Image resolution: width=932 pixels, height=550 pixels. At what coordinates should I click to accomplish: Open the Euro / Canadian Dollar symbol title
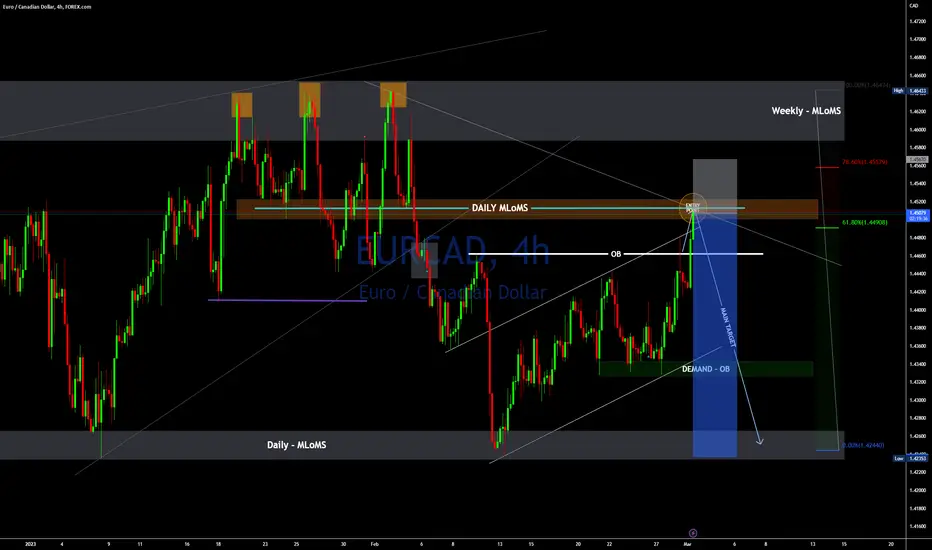(46, 7)
